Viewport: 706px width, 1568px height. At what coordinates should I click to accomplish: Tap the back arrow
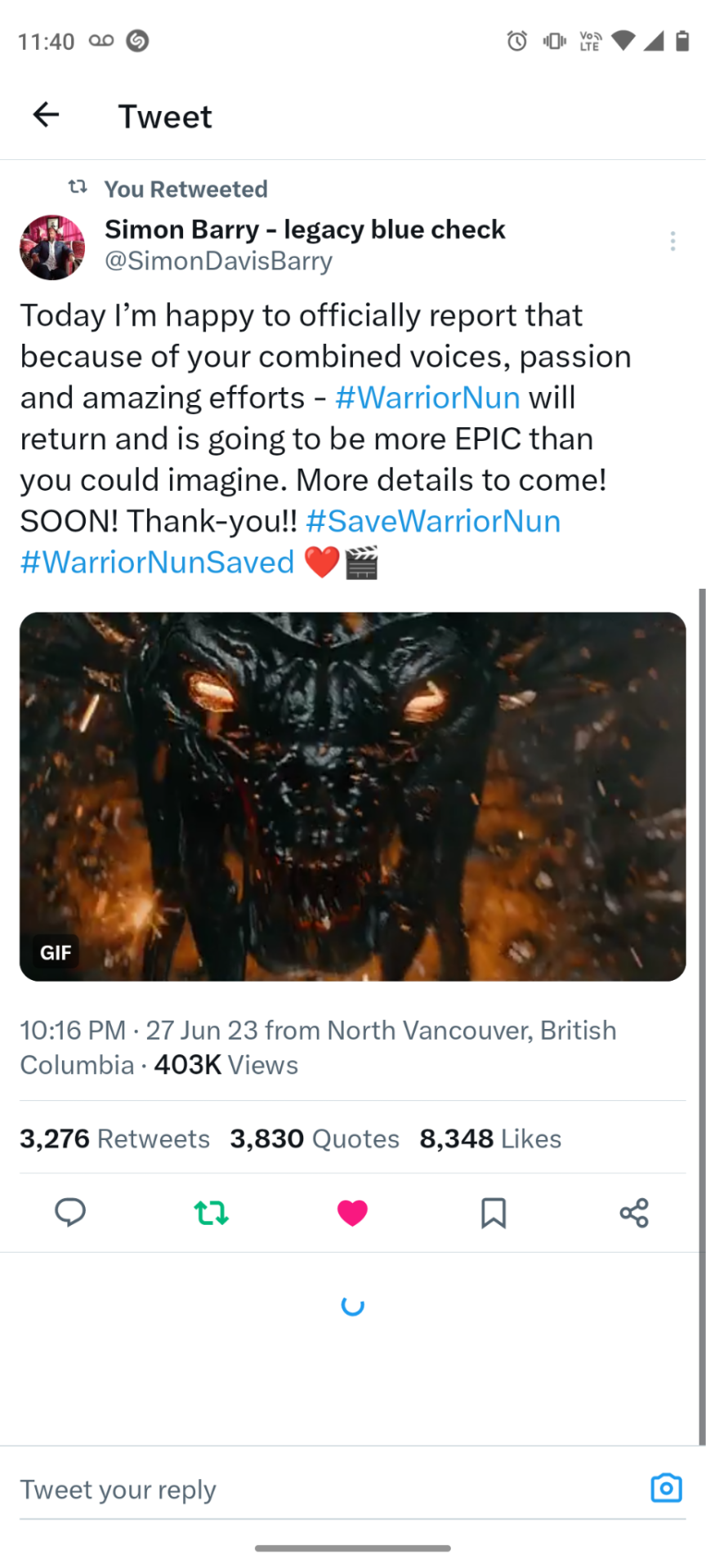(x=47, y=115)
